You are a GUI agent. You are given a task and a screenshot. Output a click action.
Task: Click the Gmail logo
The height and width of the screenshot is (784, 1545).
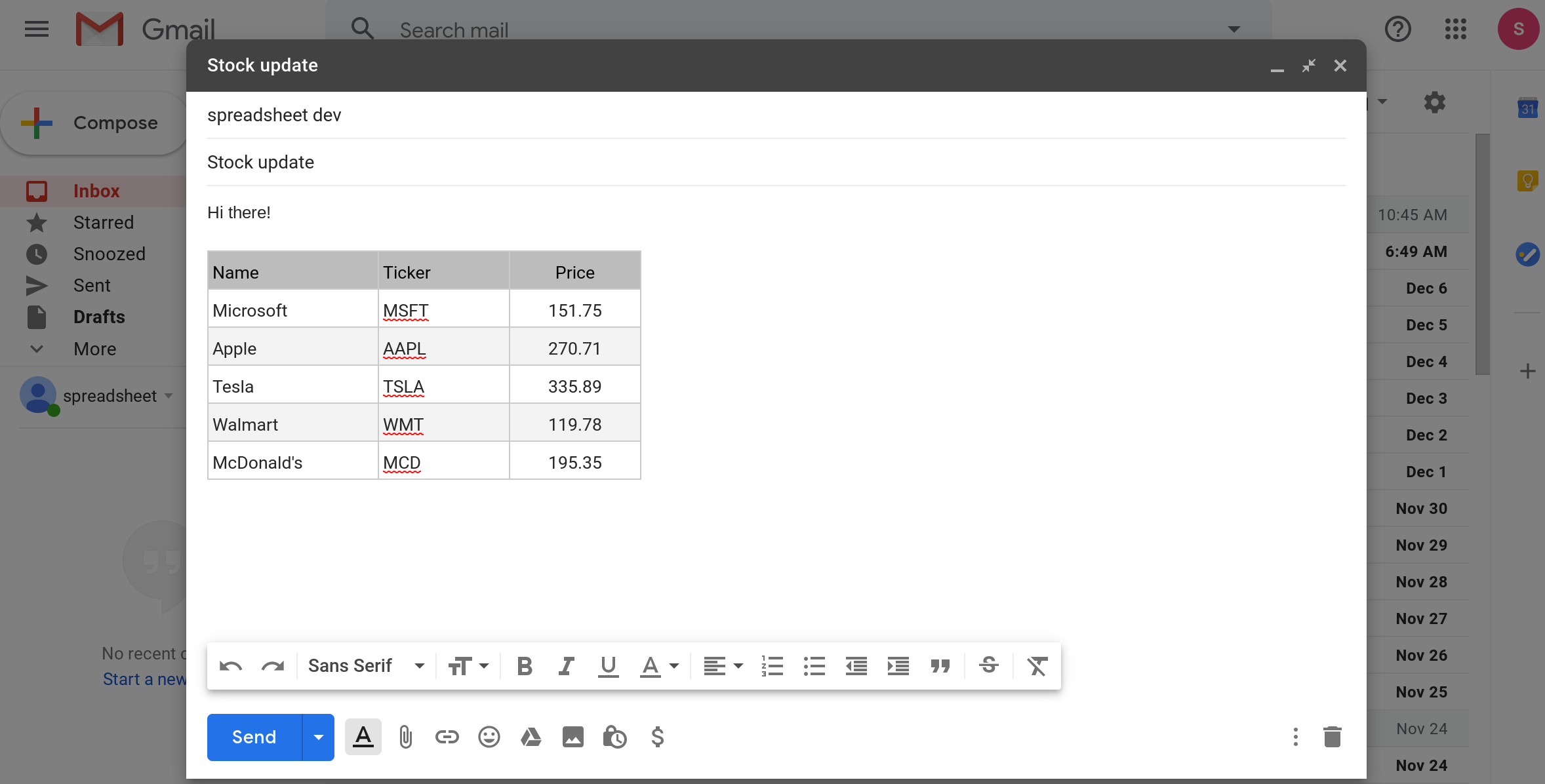(146, 29)
